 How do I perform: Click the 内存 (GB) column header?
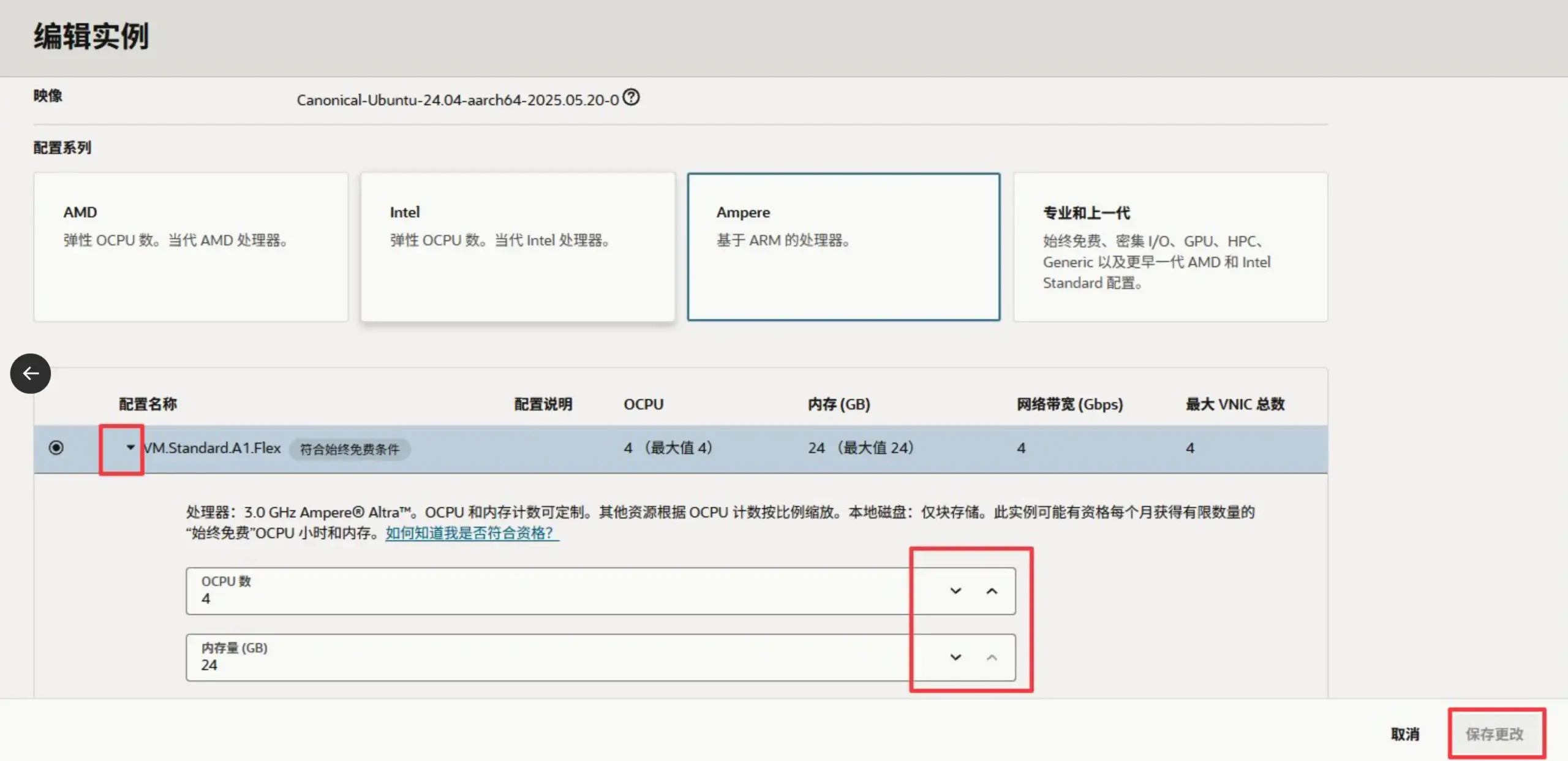click(x=839, y=404)
